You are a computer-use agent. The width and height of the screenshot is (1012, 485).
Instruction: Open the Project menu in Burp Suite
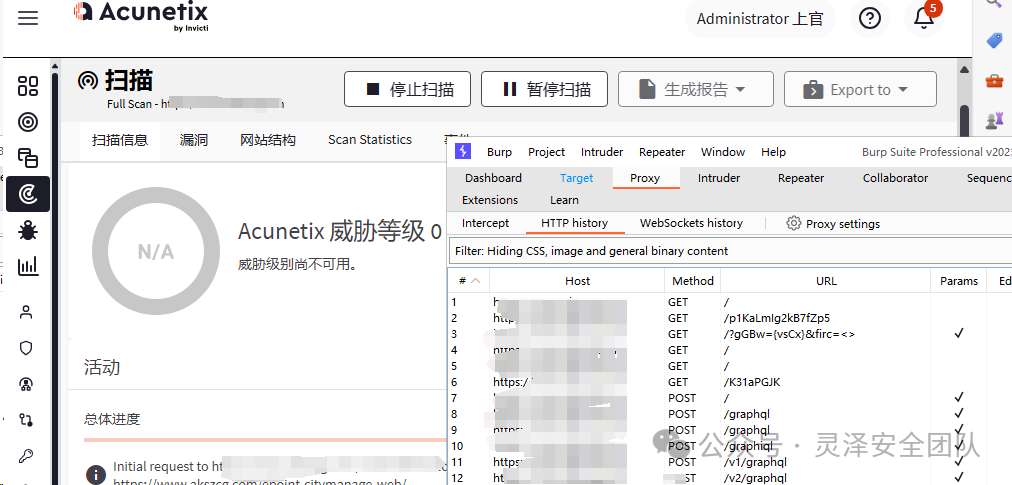click(546, 152)
